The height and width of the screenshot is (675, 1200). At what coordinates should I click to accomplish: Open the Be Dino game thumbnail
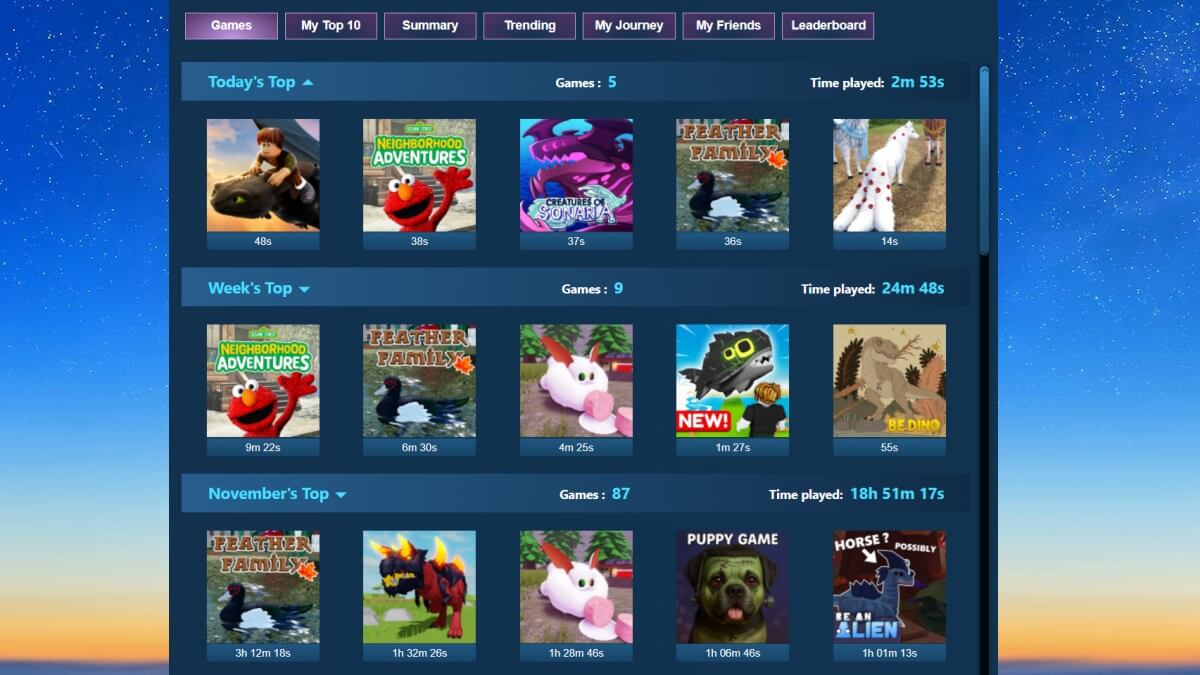click(889, 381)
